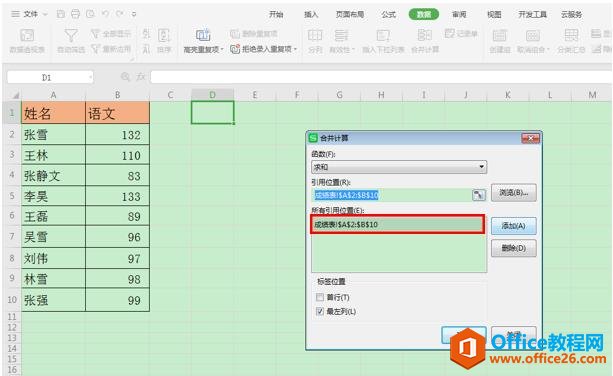Select the 成绩表!$A$2:$B$10 list entry
Viewport: 613px width, 376px height.
(x=397, y=224)
